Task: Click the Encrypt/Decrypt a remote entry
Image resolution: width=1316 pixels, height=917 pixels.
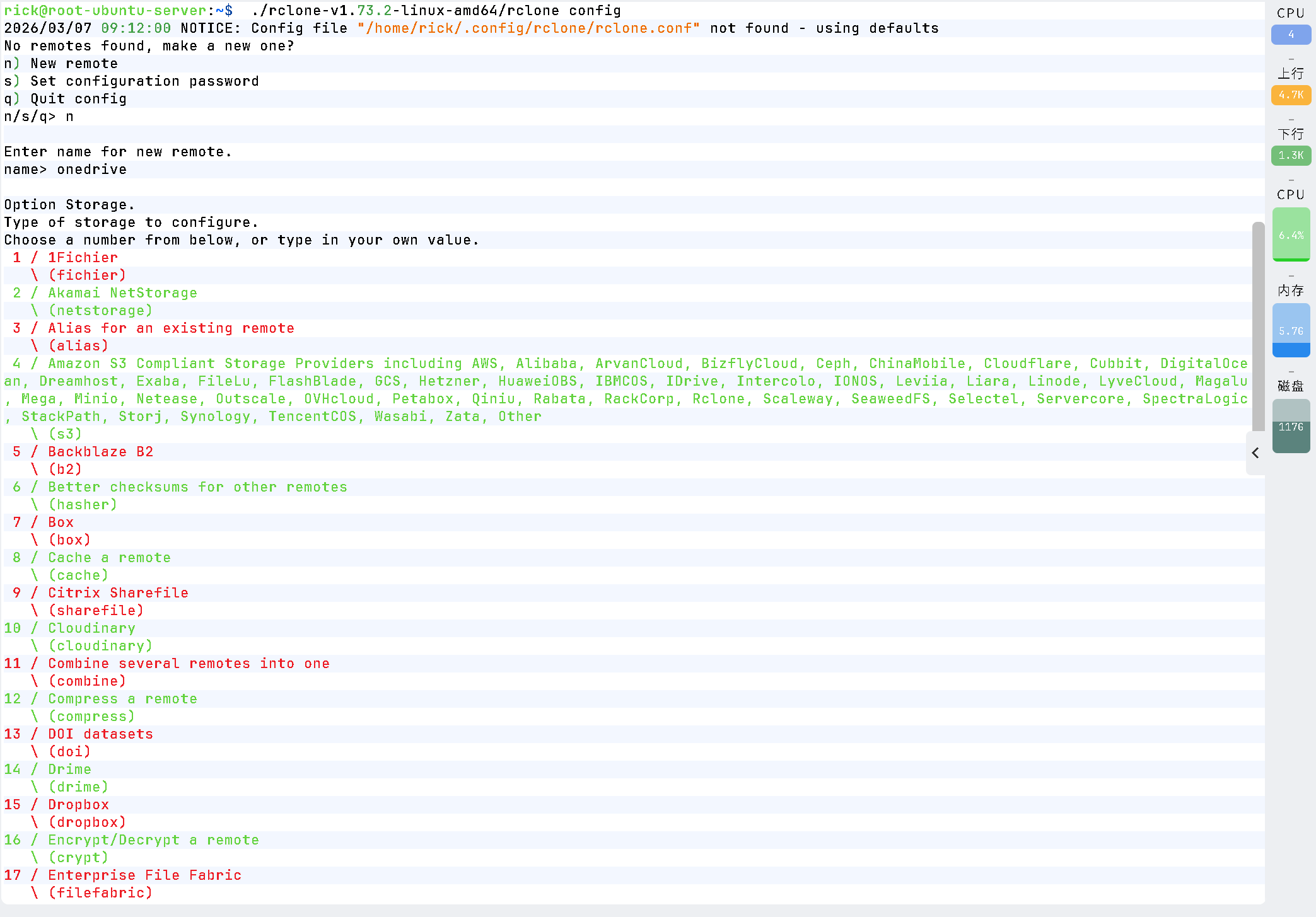Action: [153, 840]
